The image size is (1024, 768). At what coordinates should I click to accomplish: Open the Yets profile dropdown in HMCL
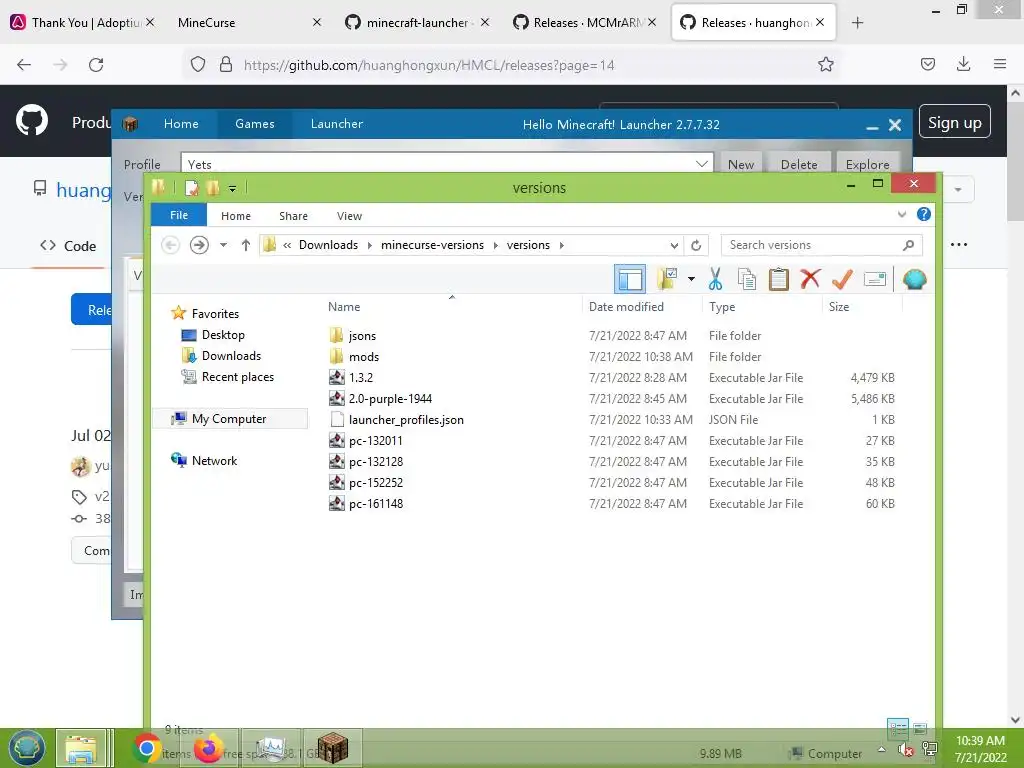pos(702,164)
